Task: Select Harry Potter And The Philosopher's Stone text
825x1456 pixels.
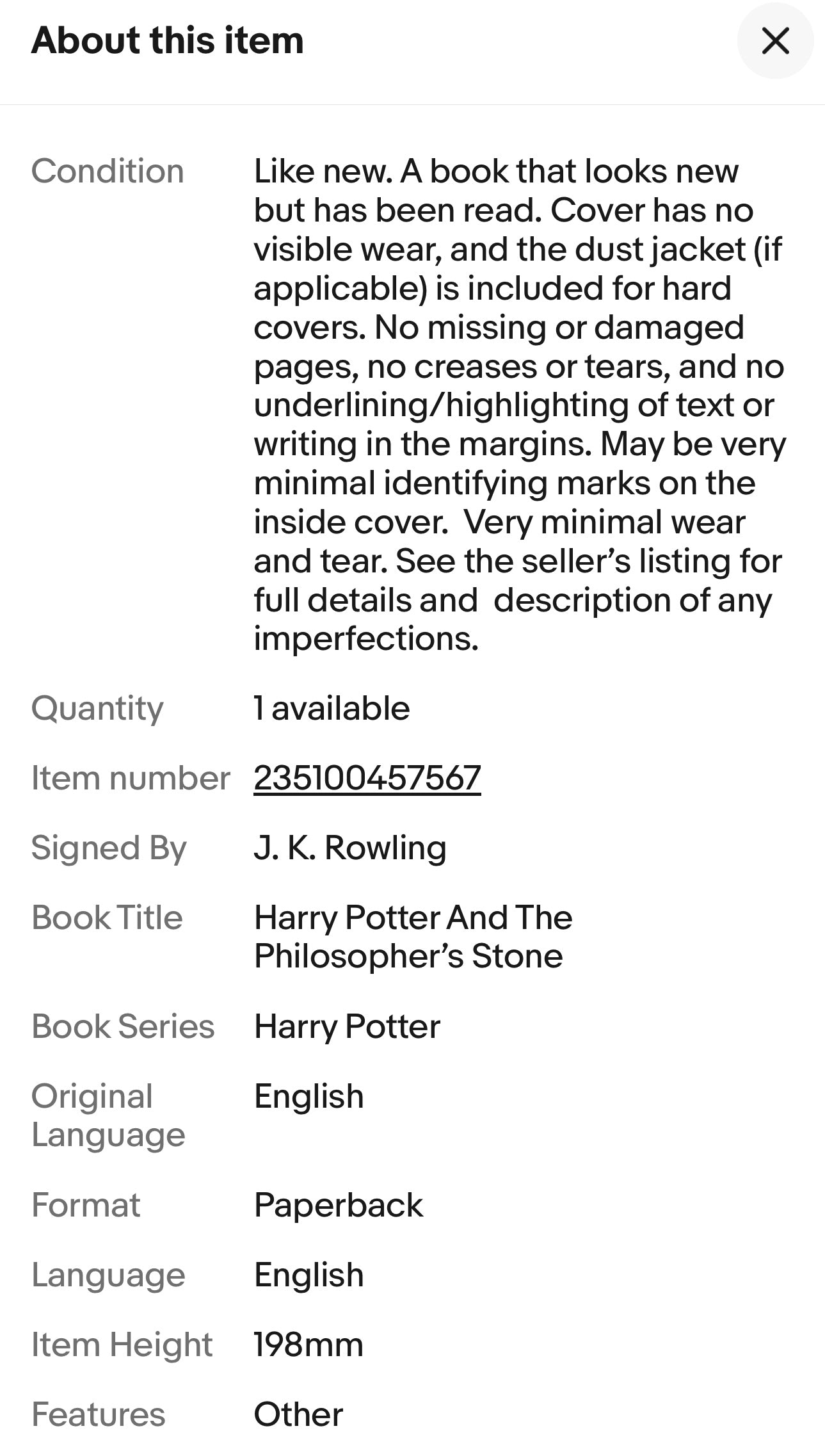Action: (412, 937)
